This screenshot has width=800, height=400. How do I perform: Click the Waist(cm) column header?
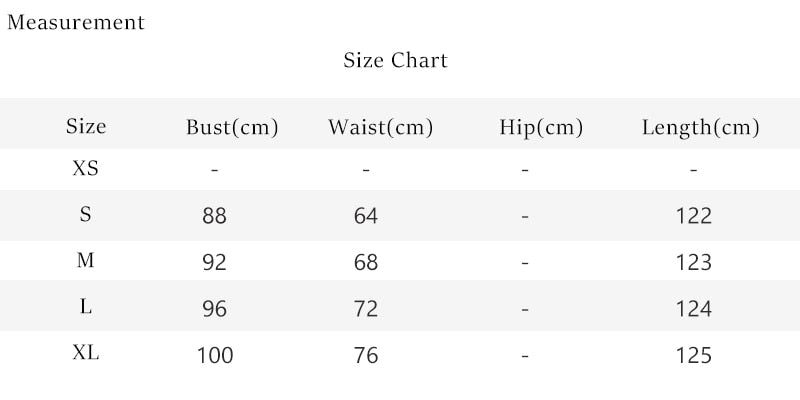click(381, 127)
